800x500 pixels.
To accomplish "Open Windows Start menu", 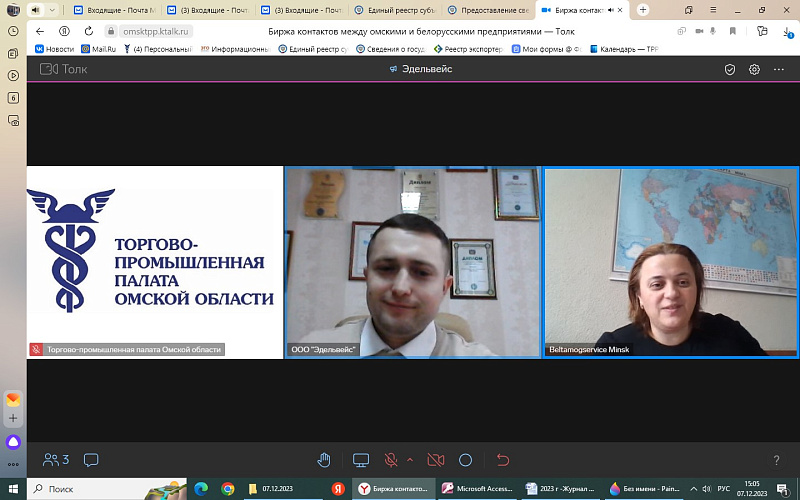I will (13, 489).
